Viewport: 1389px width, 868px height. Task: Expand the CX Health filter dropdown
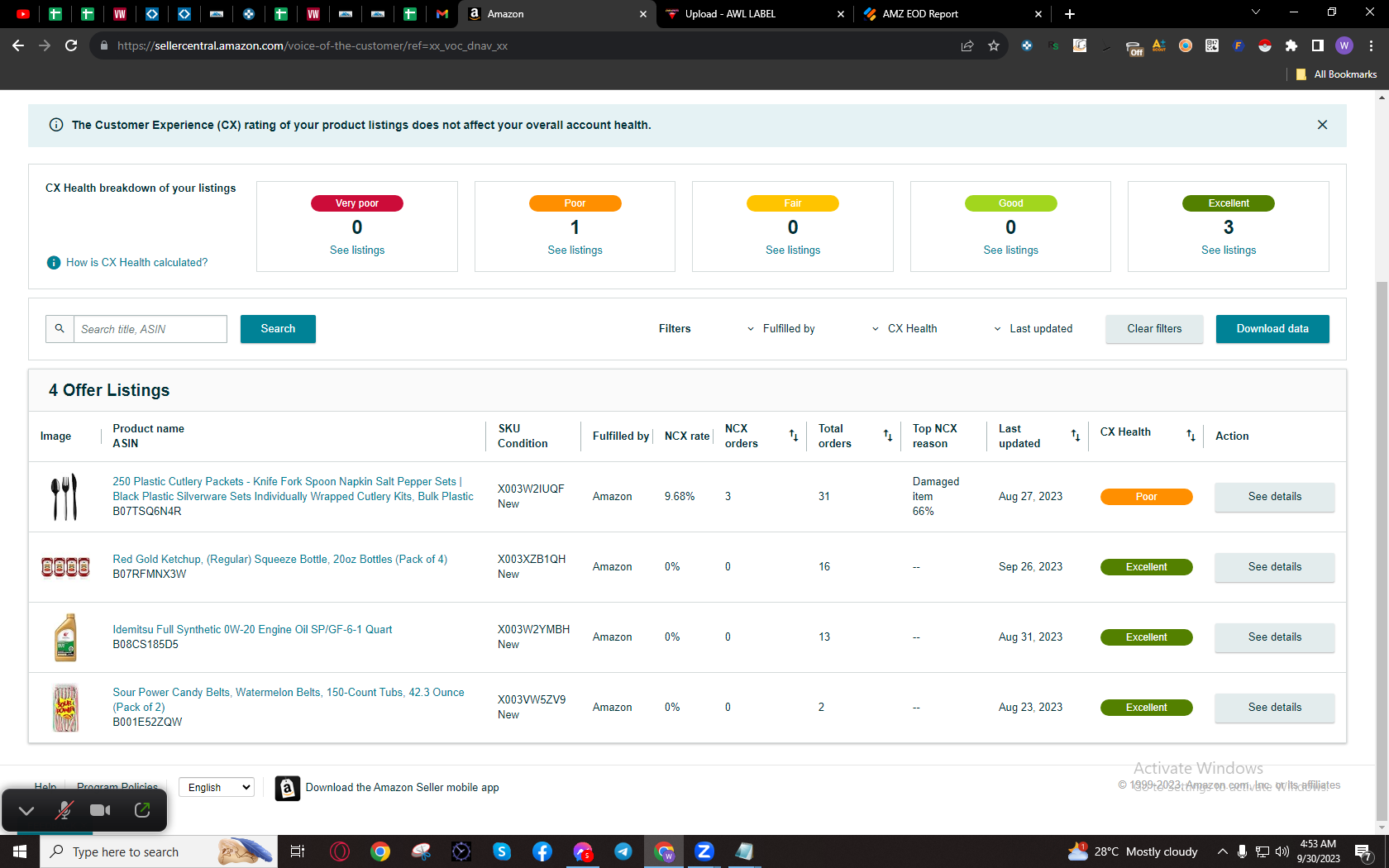tap(905, 329)
